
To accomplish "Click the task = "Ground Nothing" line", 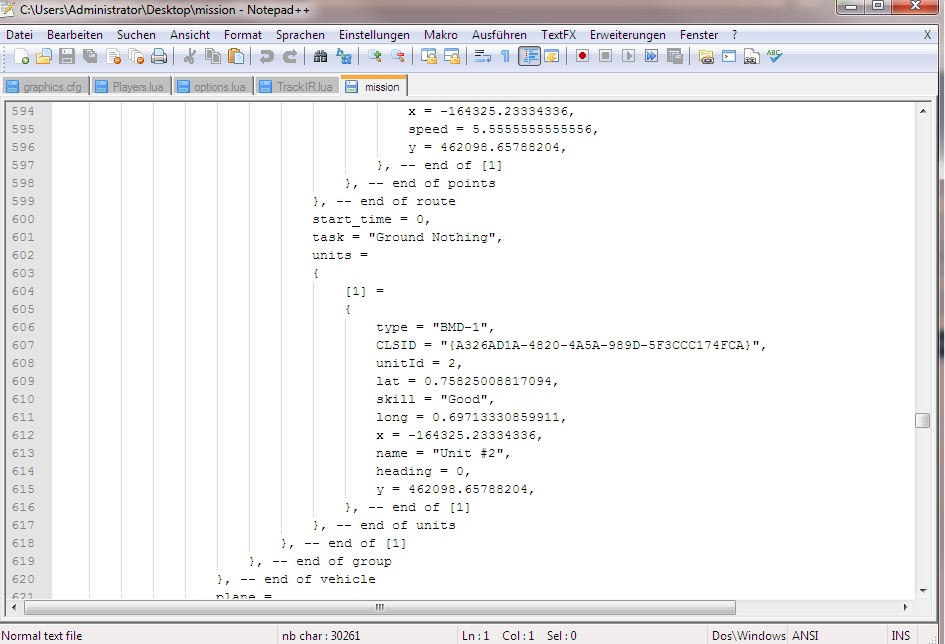I will [407, 237].
